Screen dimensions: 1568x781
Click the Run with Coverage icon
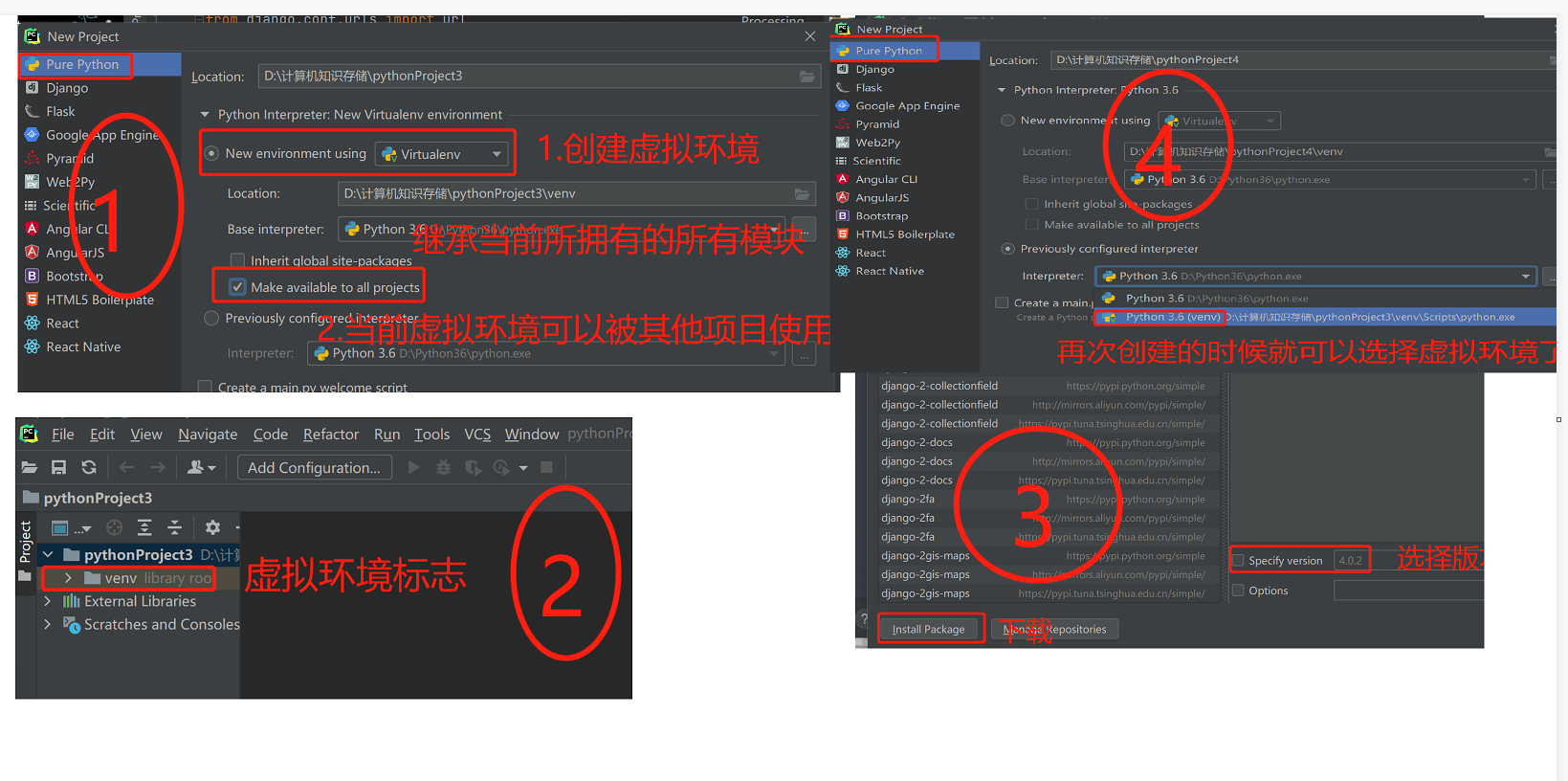pos(473,467)
